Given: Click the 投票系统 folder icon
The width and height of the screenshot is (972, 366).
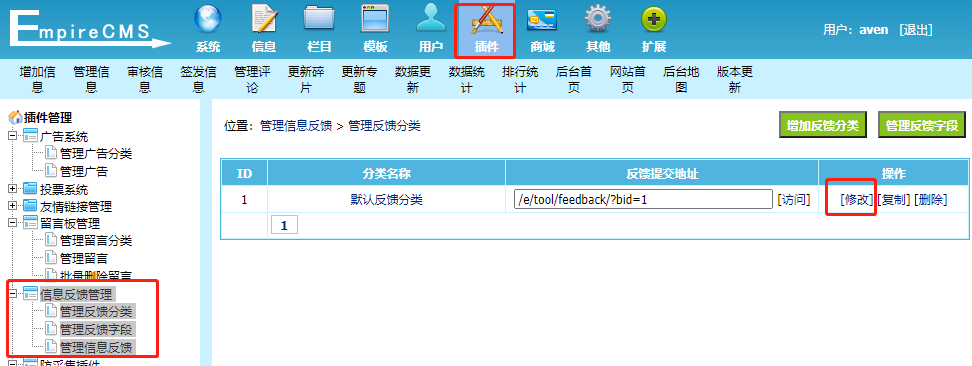Looking at the screenshot, I should pos(30,189).
